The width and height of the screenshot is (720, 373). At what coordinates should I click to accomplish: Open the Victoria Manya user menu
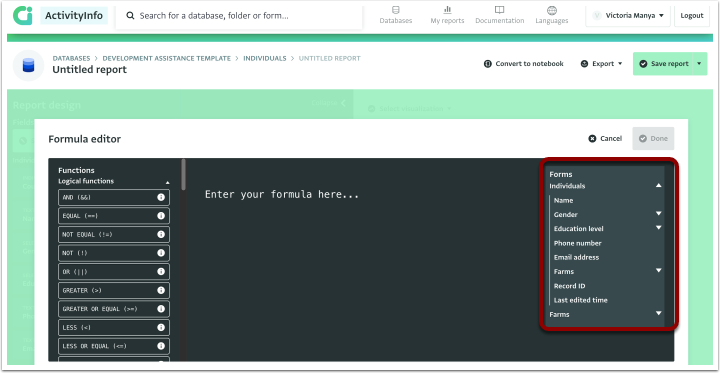[628, 16]
